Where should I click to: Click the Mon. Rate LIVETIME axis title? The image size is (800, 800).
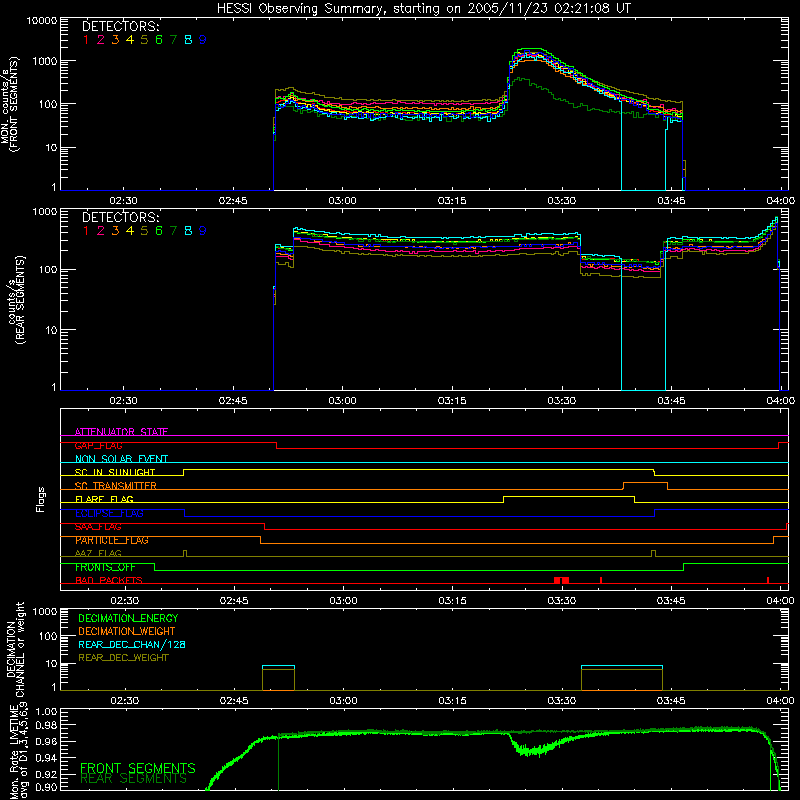click(x=18, y=751)
